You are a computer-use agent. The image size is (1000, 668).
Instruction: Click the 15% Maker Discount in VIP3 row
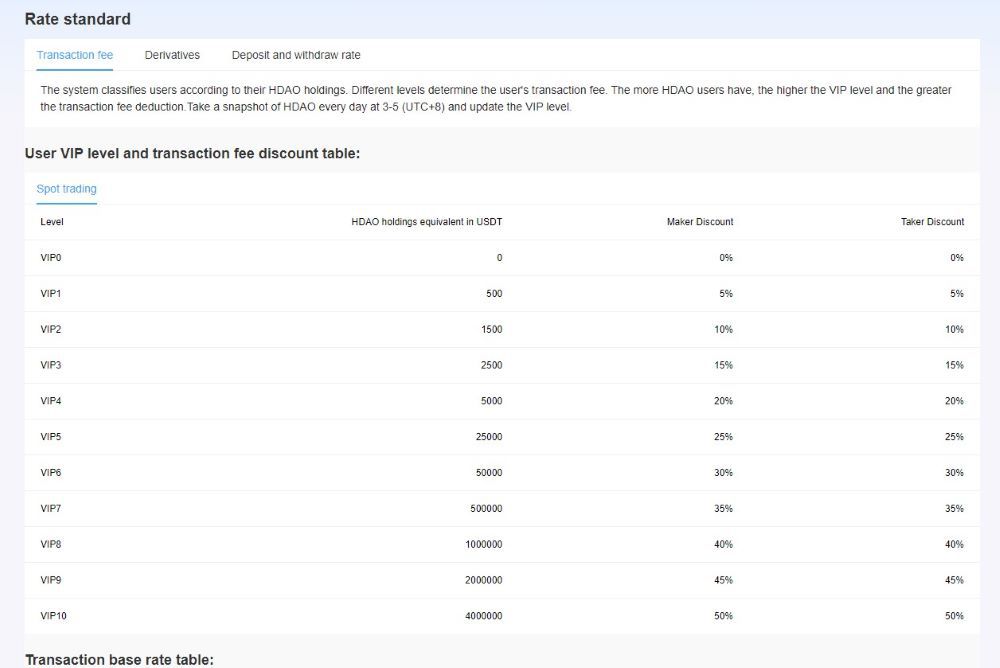(723, 365)
